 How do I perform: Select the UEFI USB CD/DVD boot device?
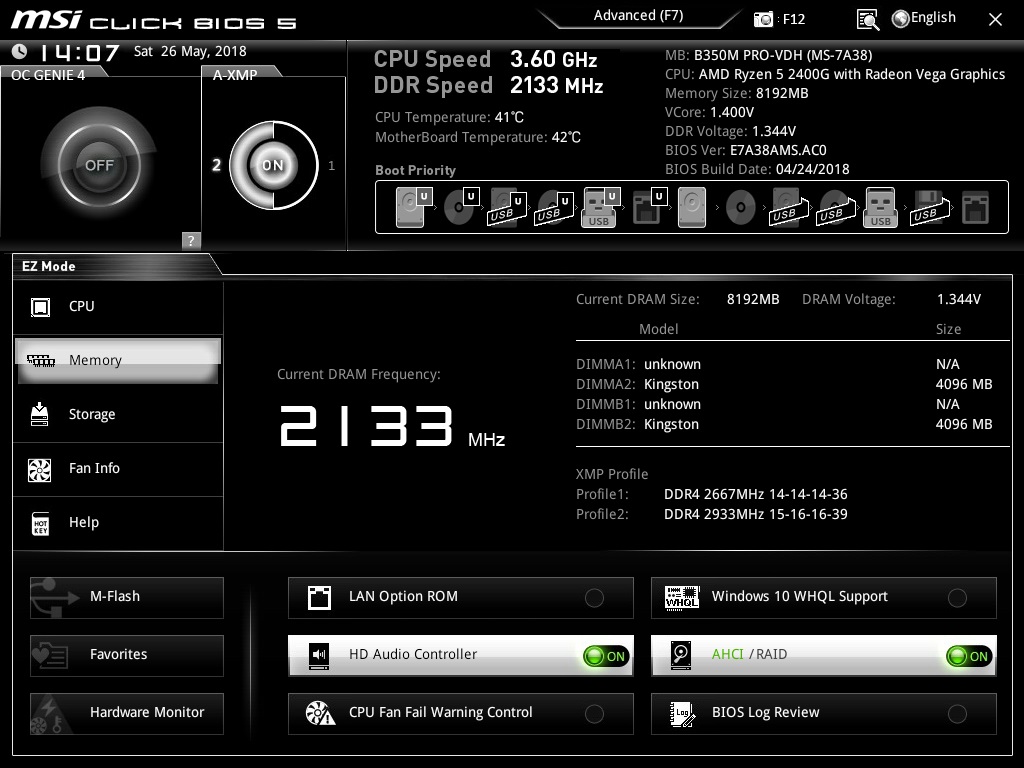(554, 208)
